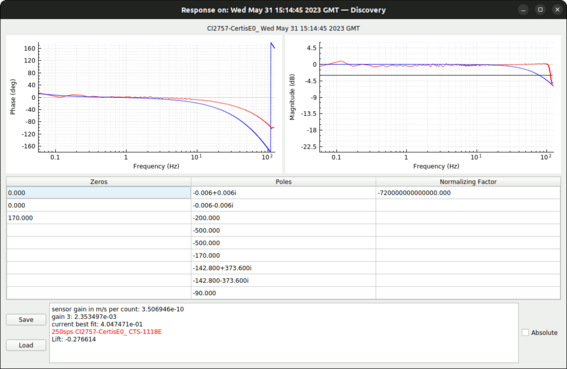Select the highlighted first zero cell 0.000

(99, 193)
